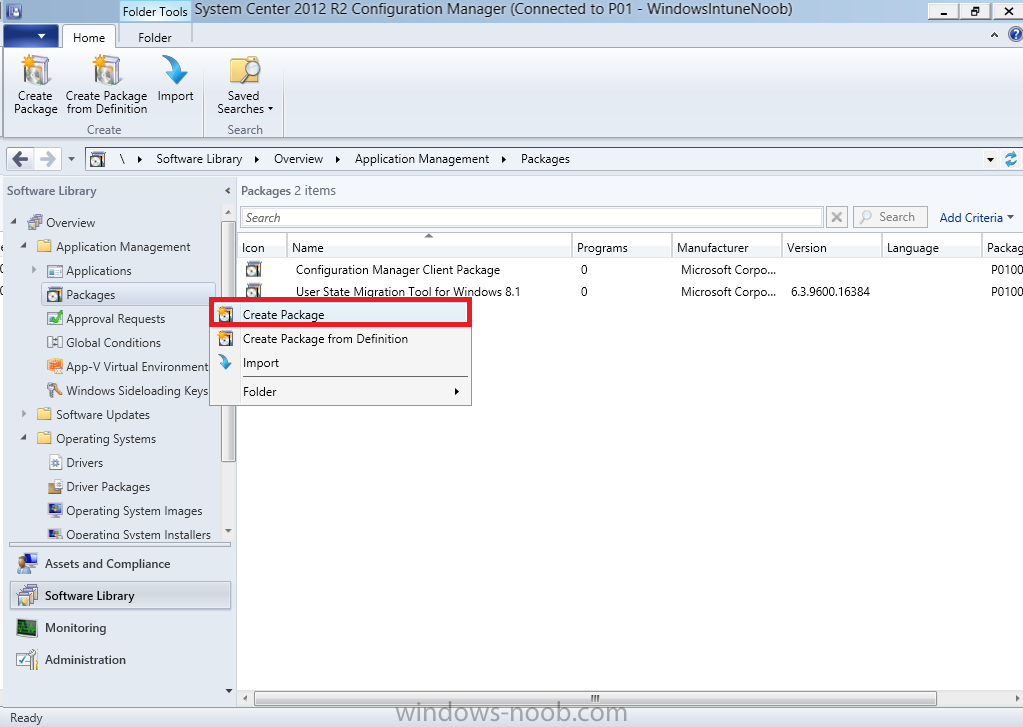Click the Search button
The height and width of the screenshot is (727, 1023).
890,217
